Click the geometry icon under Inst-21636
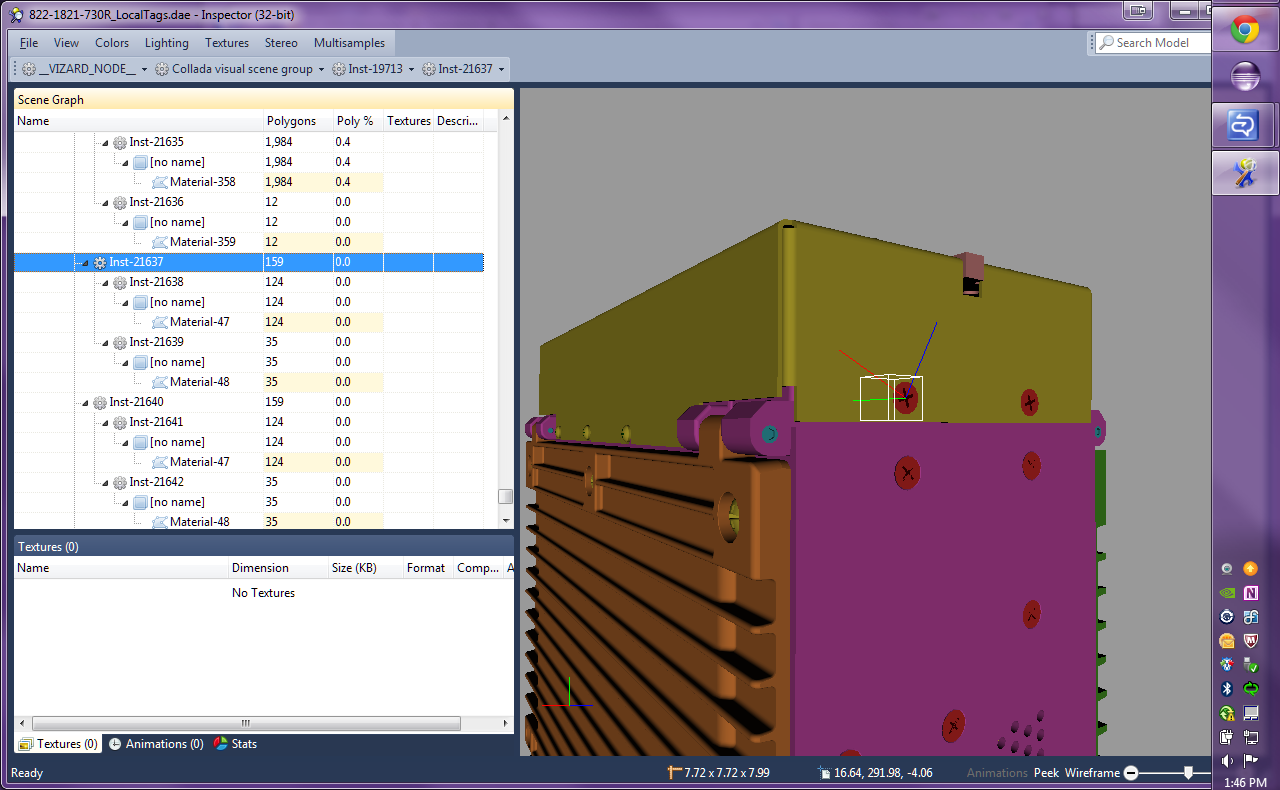The height and width of the screenshot is (790, 1280). 140,222
